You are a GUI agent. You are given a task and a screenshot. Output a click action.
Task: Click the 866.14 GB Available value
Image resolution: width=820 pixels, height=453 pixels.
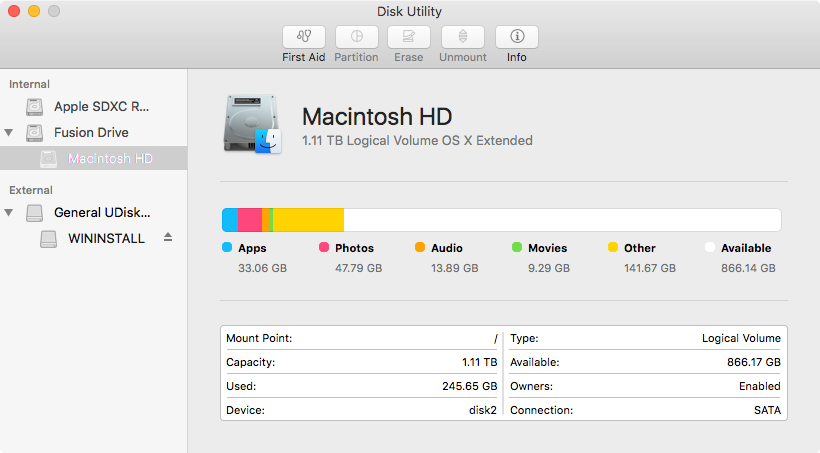click(748, 268)
